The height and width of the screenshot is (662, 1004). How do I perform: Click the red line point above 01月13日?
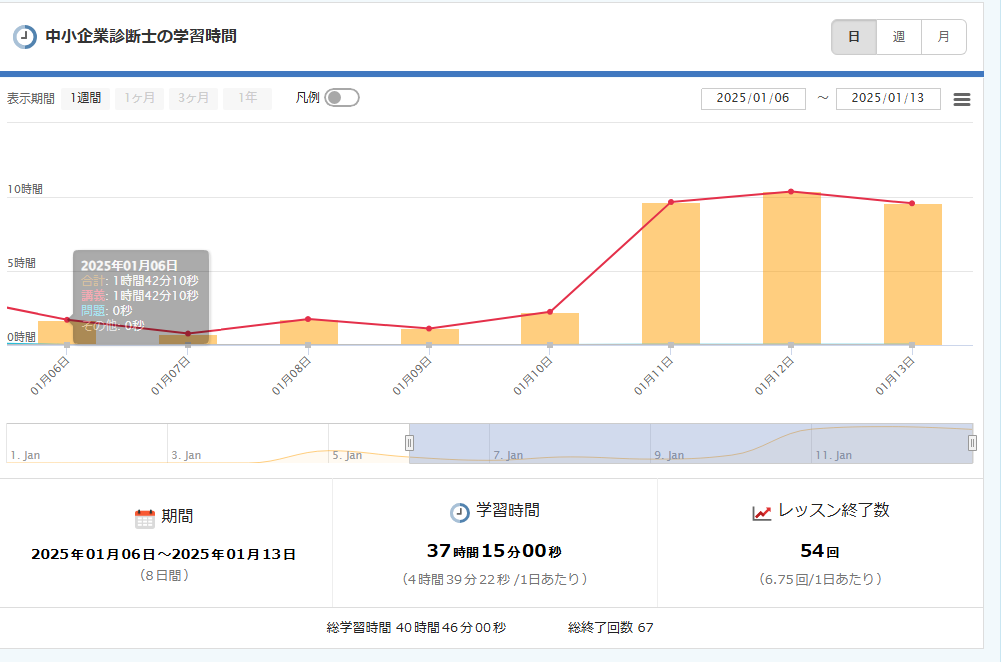pyautogui.click(x=912, y=204)
